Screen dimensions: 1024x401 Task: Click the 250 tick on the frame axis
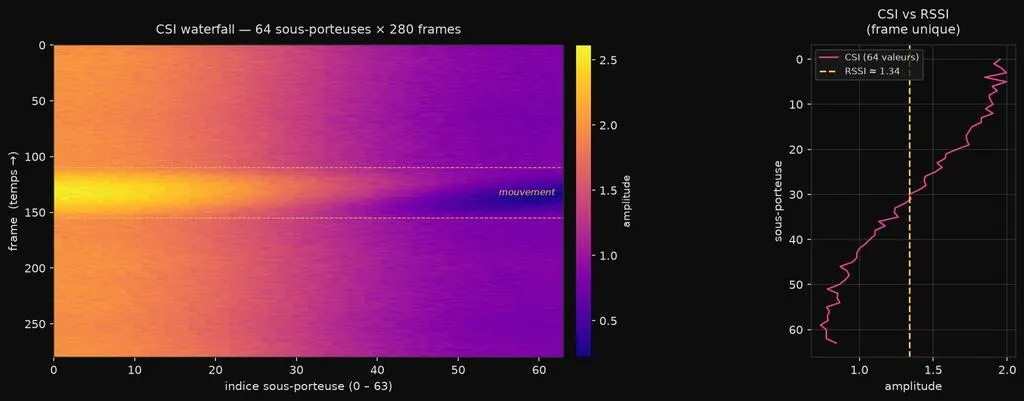(37, 324)
